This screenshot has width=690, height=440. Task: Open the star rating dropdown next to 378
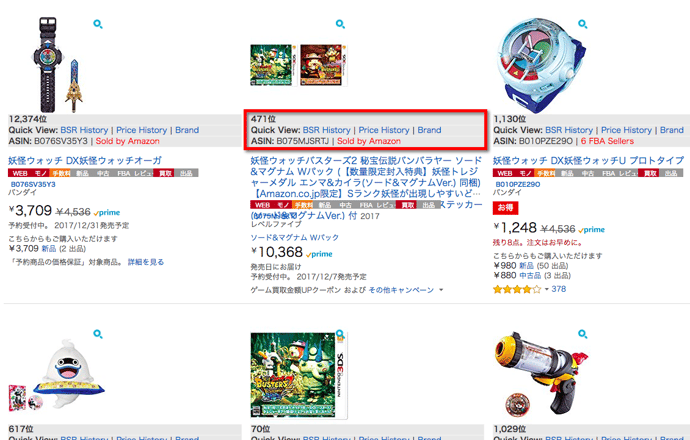click(547, 289)
